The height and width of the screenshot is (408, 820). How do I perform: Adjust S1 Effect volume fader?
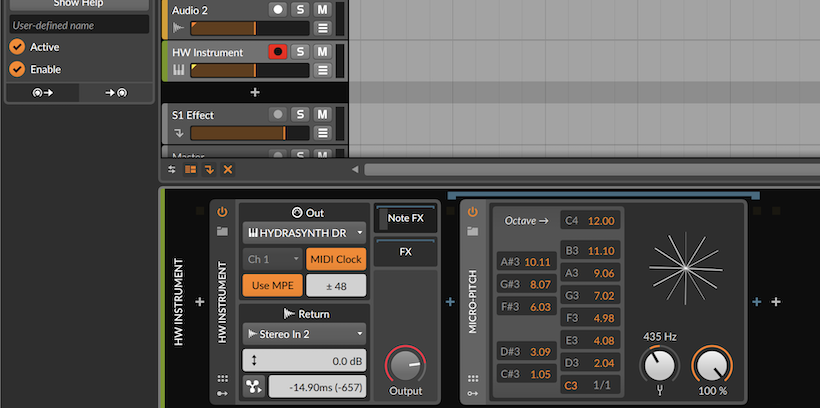click(x=250, y=133)
